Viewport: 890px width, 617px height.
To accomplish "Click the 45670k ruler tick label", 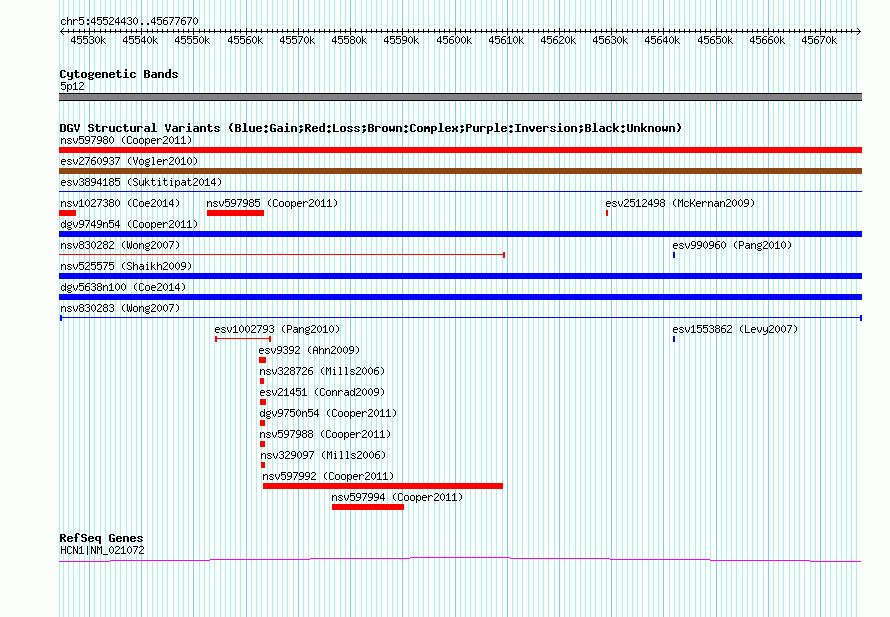I will tap(818, 40).
